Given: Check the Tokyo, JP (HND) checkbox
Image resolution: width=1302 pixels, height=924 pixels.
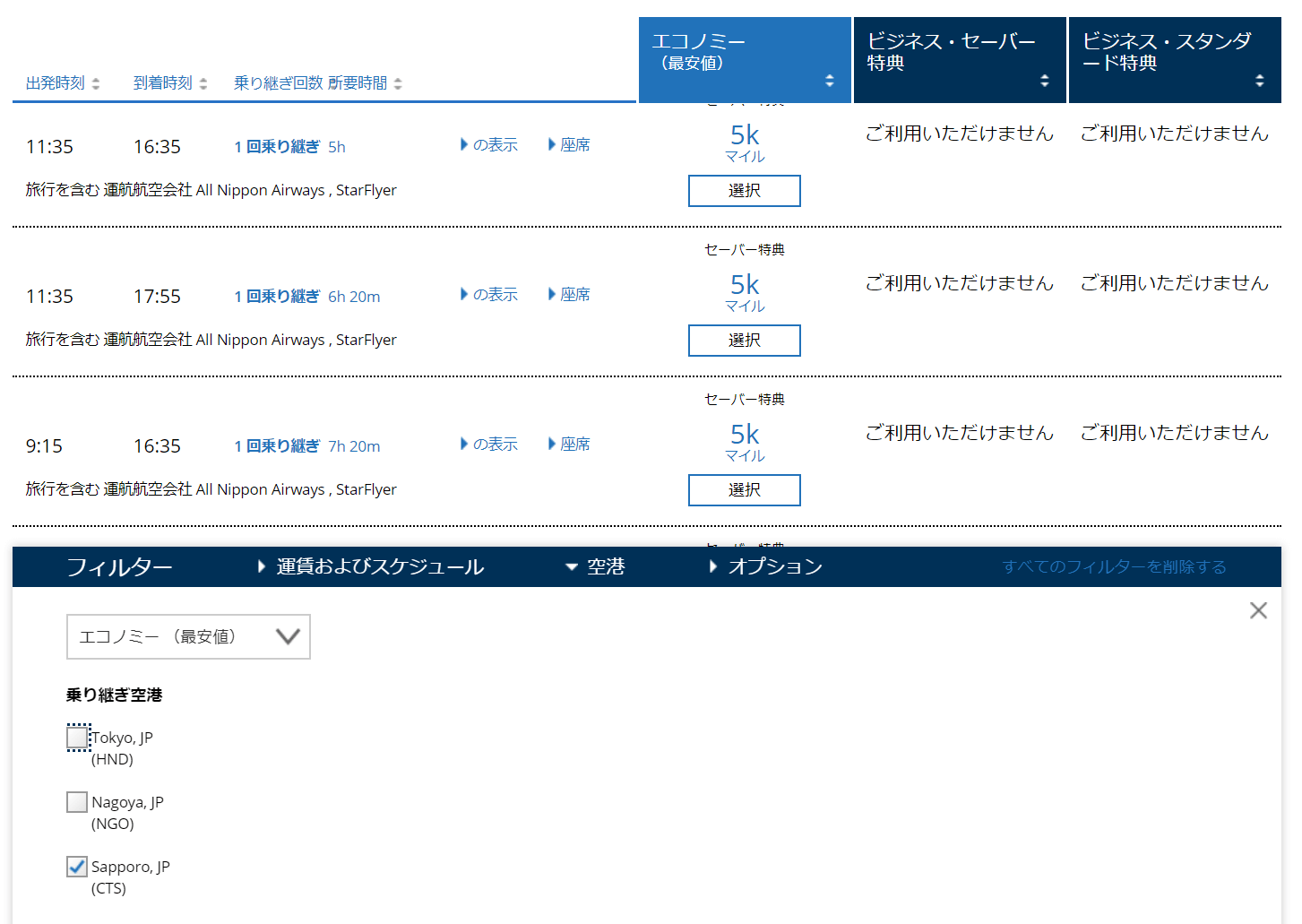Looking at the screenshot, I should (x=78, y=738).
